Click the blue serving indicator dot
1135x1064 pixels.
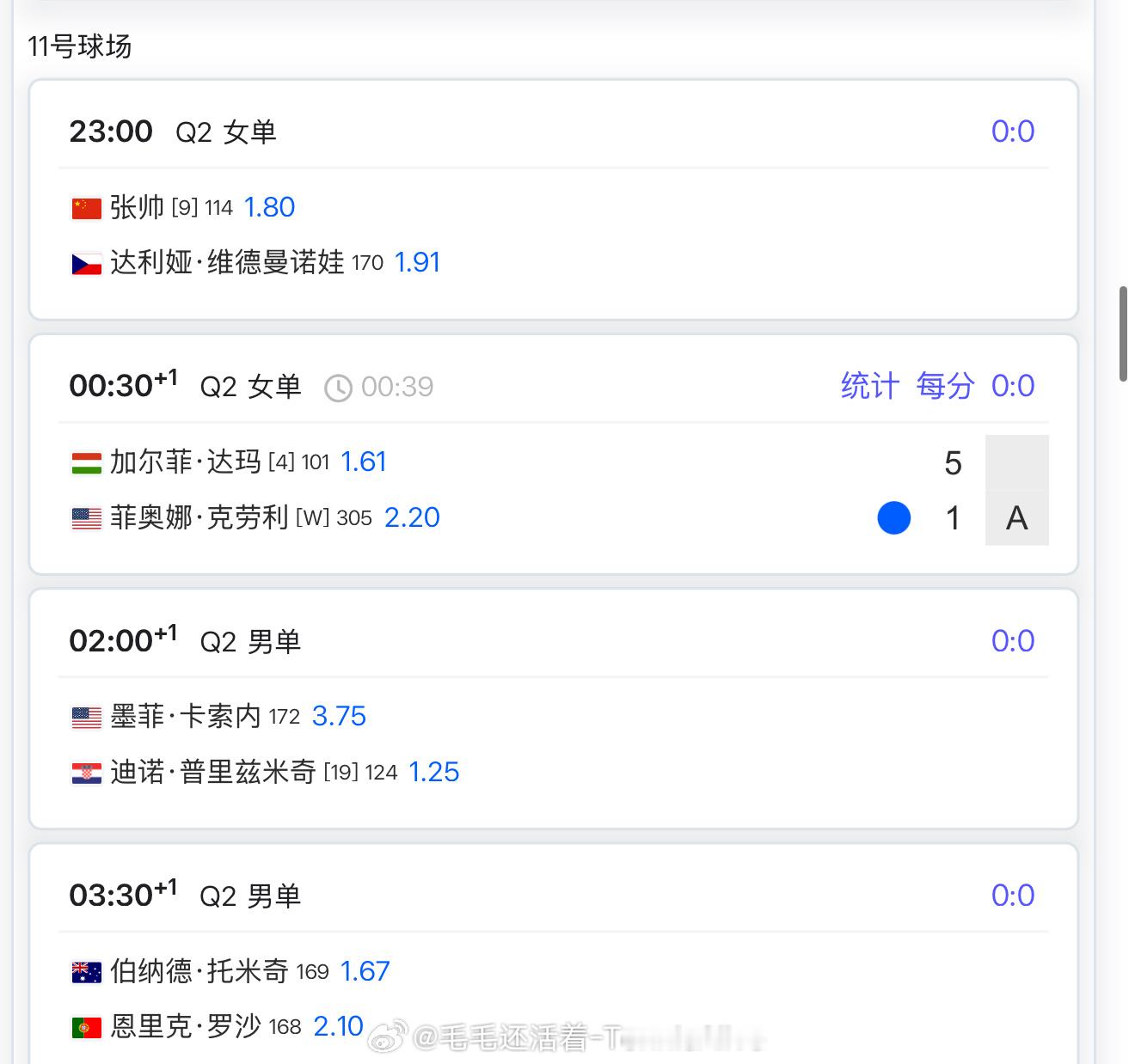893,518
